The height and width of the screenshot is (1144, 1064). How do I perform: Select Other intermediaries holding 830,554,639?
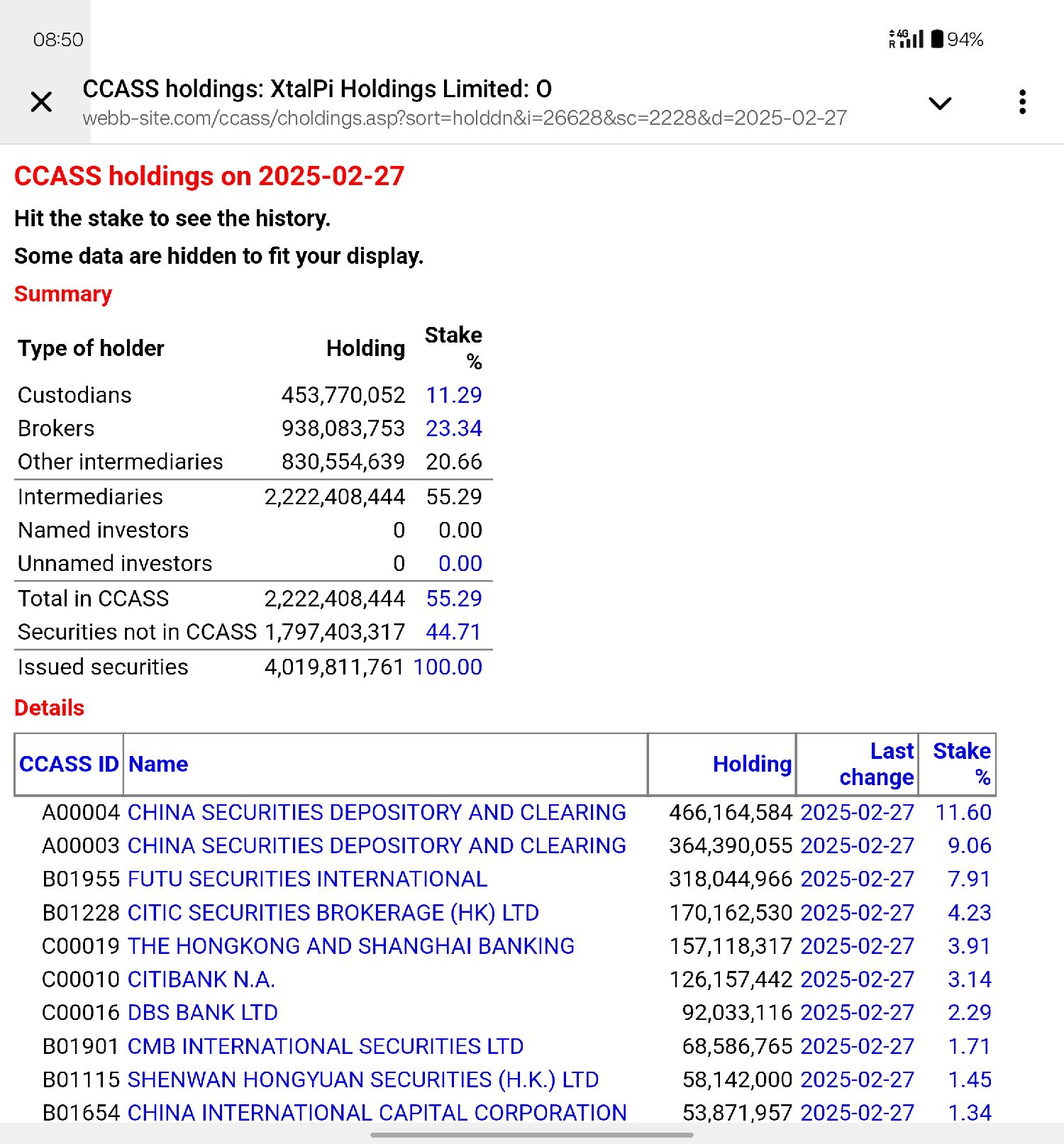pyautogui.click(x=343, y=462)
